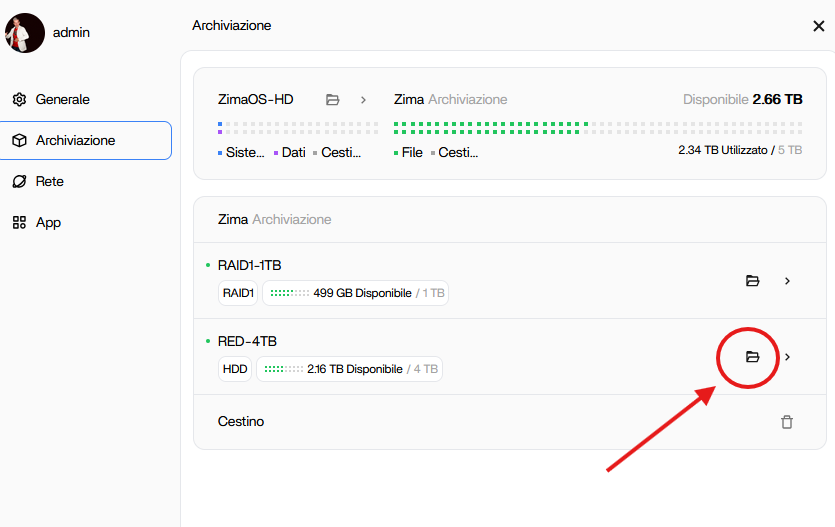This screenshot has height=527, width=835.
Task: Switch to the Rete section
Action: click(x=50, y=182)
